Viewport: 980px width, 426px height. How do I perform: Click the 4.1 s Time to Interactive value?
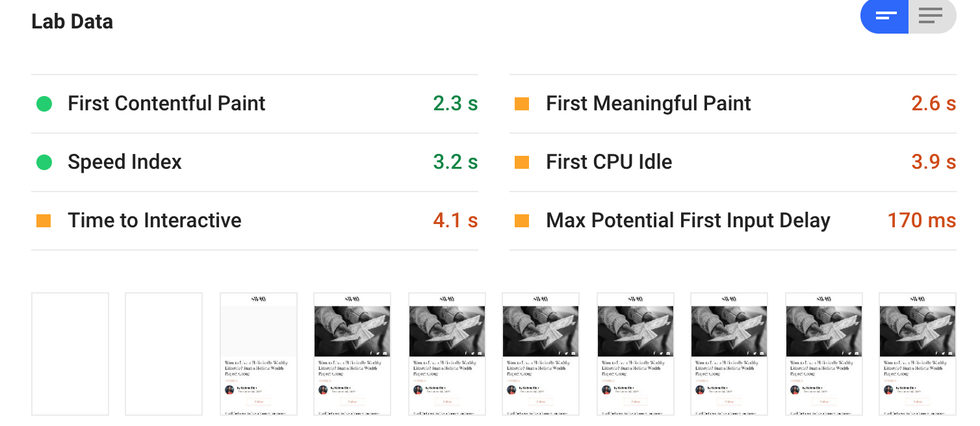click(455, 221)
